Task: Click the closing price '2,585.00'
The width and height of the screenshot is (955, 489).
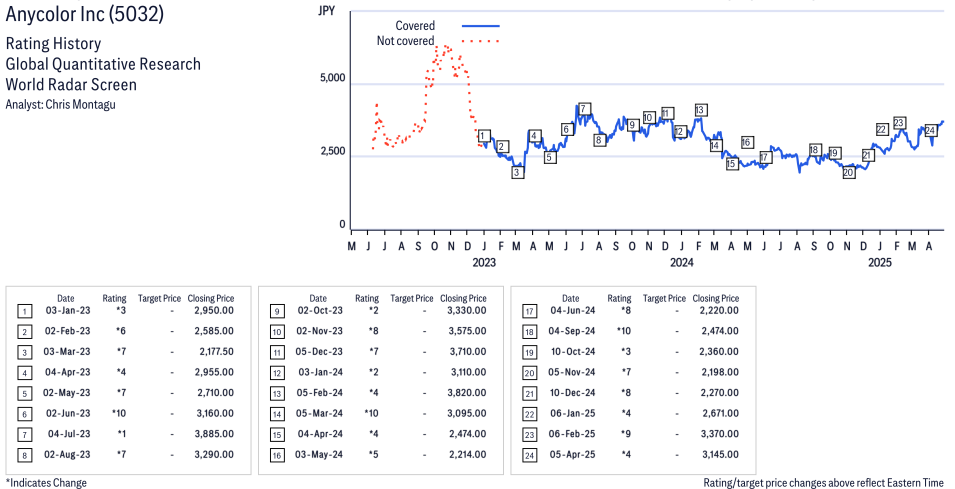Action: 214,331
